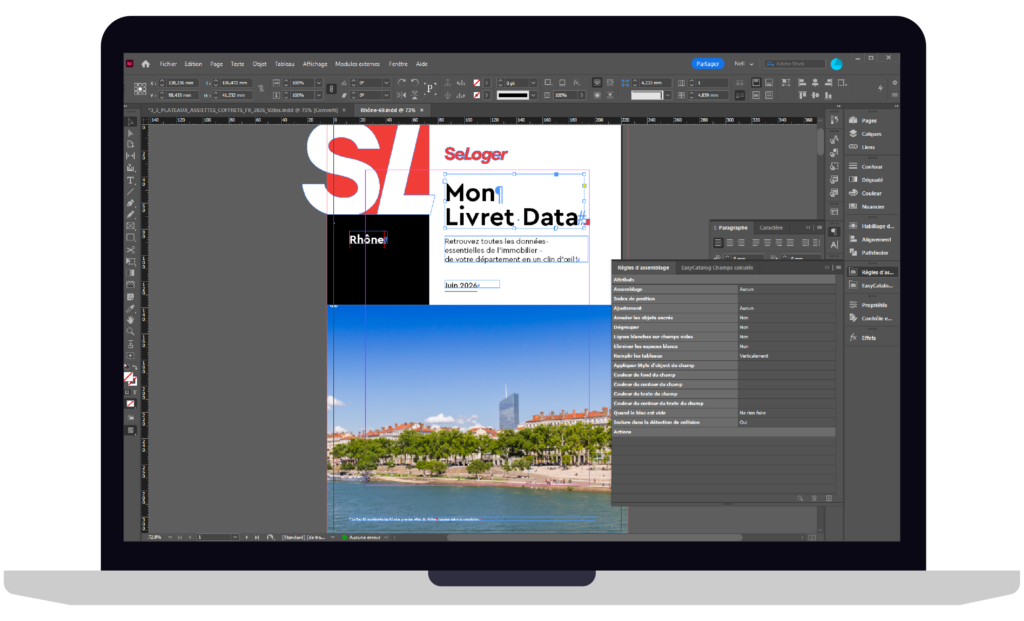Click the fill and stroke swatch in toolbox
The height and width of the screenshot is (621, 1024).
[x=130, y=378]
